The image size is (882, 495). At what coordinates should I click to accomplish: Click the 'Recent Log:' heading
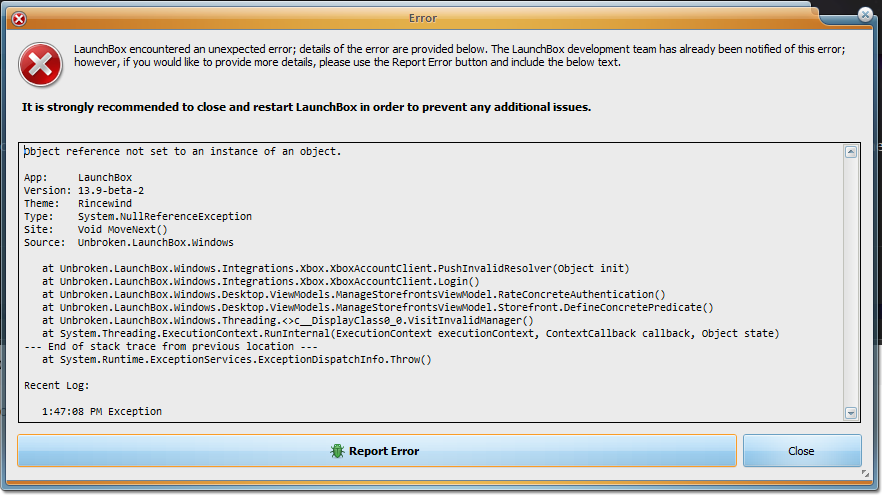[56, 385]
